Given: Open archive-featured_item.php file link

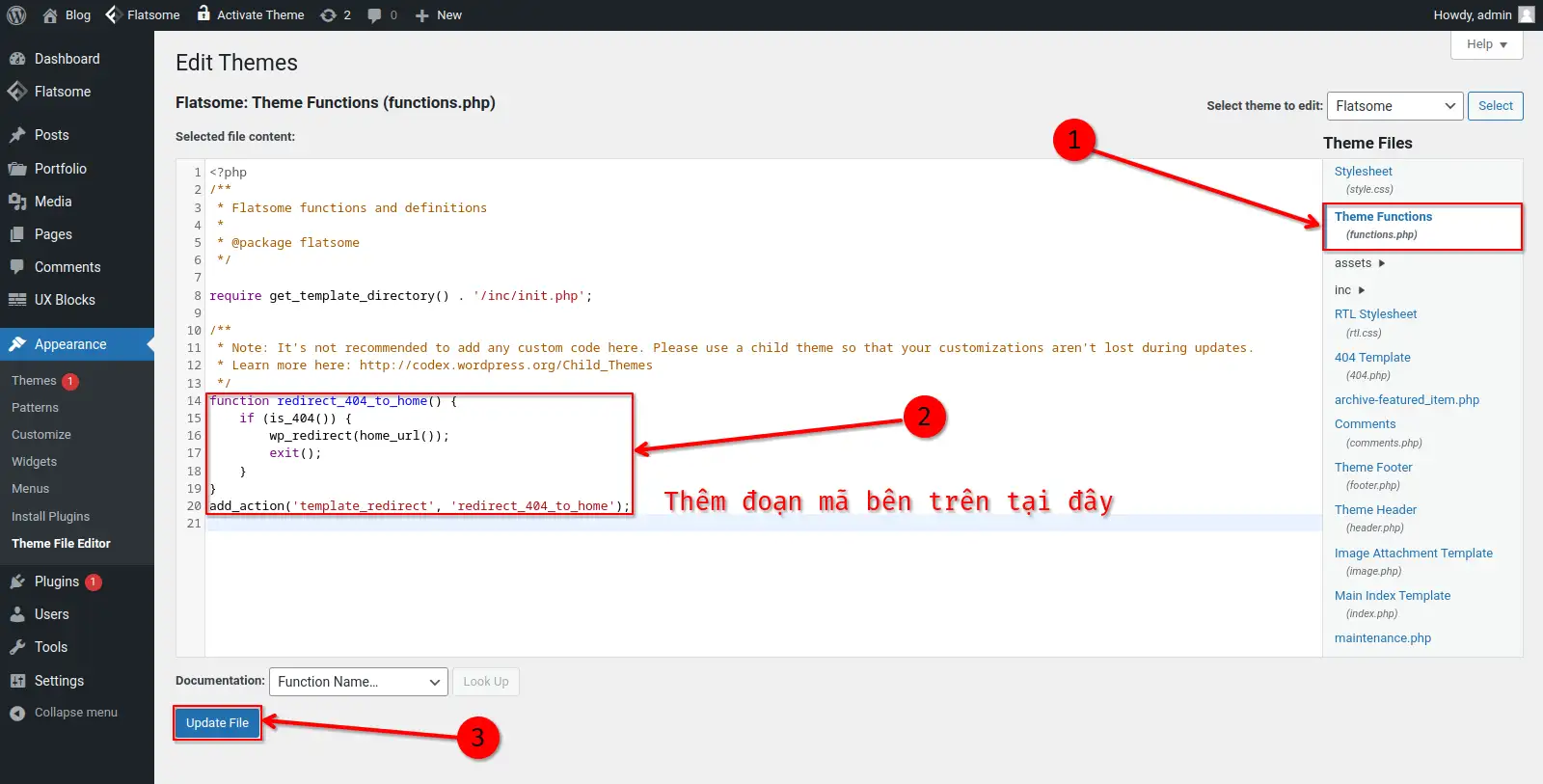Looking at the screenshot, I should pyautogui.click(x=1407, y=400).
